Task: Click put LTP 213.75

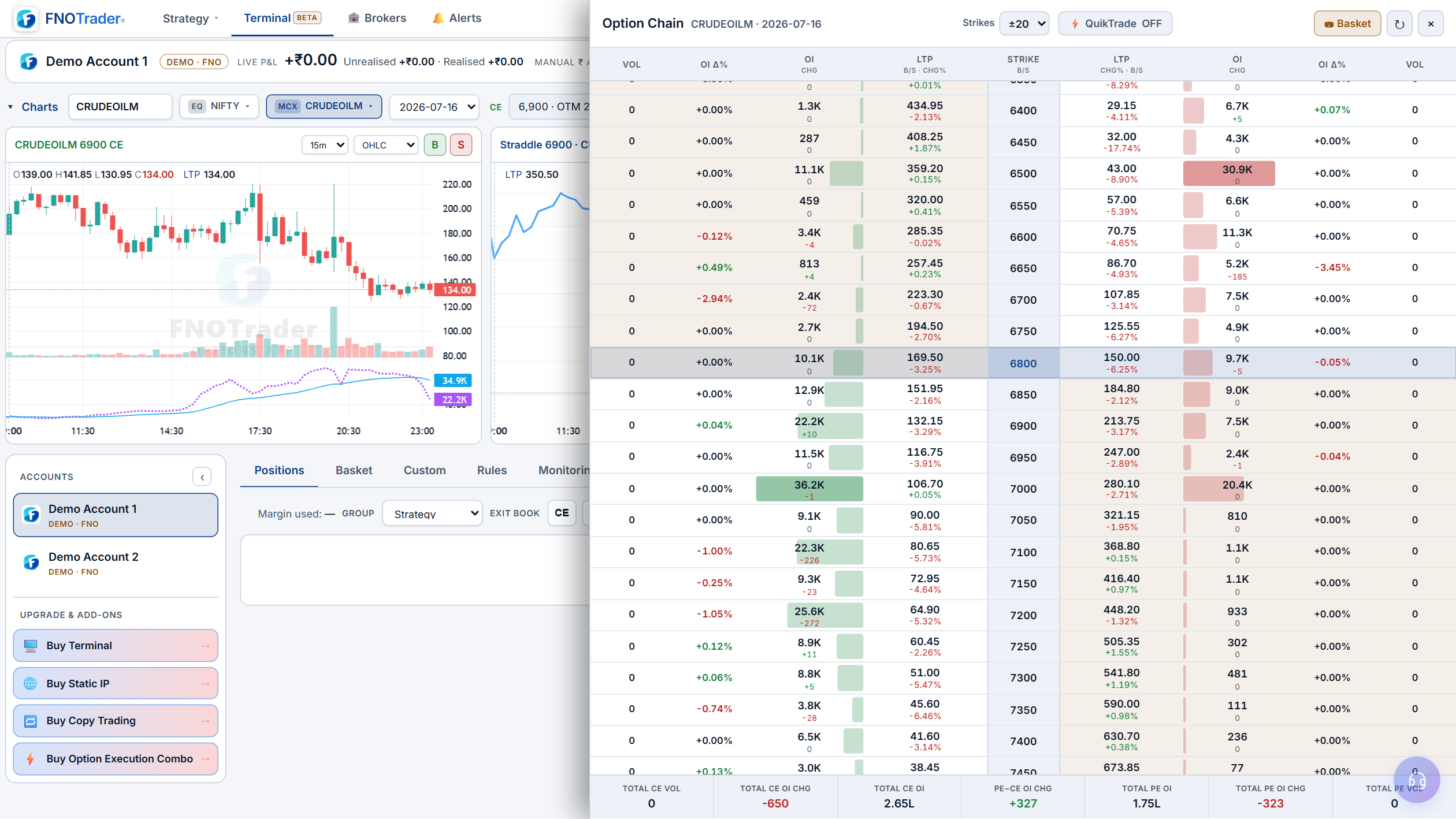Action: coord(1121,421)
